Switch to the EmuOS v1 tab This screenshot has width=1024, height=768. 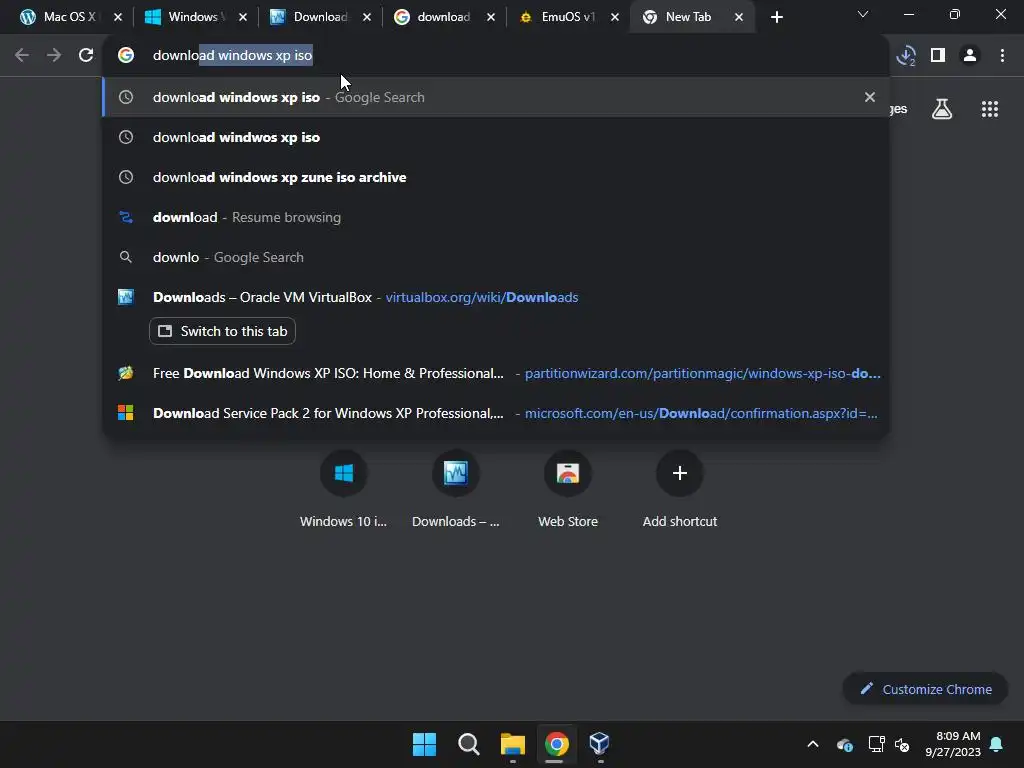coord(567,17)
